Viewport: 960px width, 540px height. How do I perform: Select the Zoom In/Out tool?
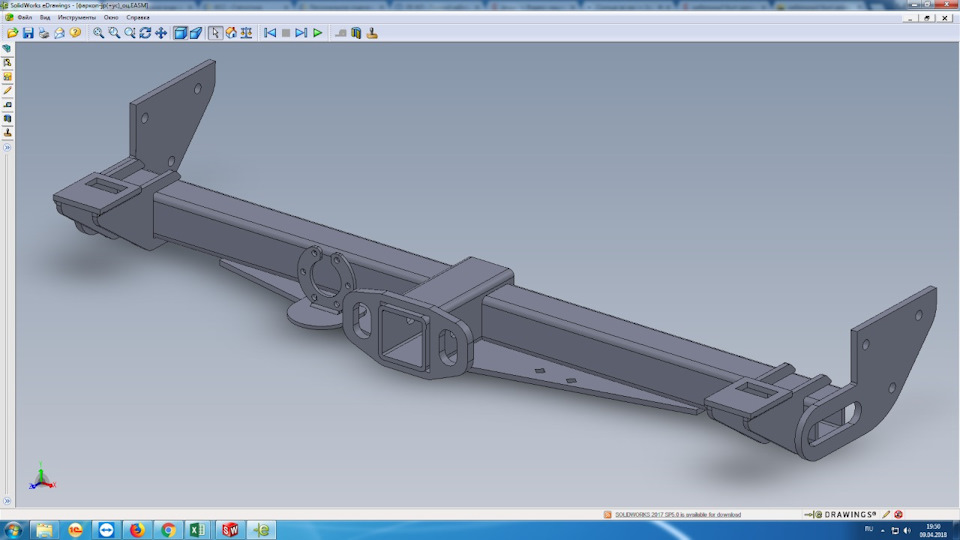[x=130, y=32]
